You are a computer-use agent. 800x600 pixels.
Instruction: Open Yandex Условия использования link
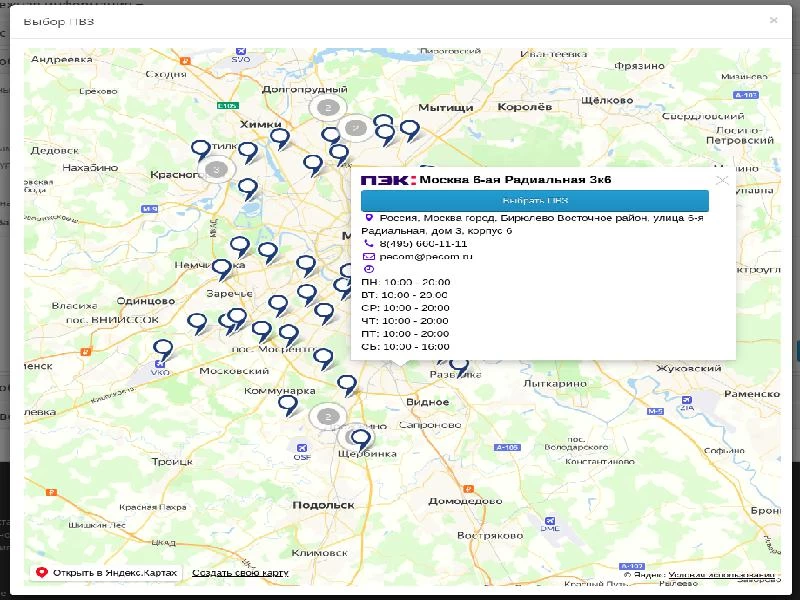point(721,575)
